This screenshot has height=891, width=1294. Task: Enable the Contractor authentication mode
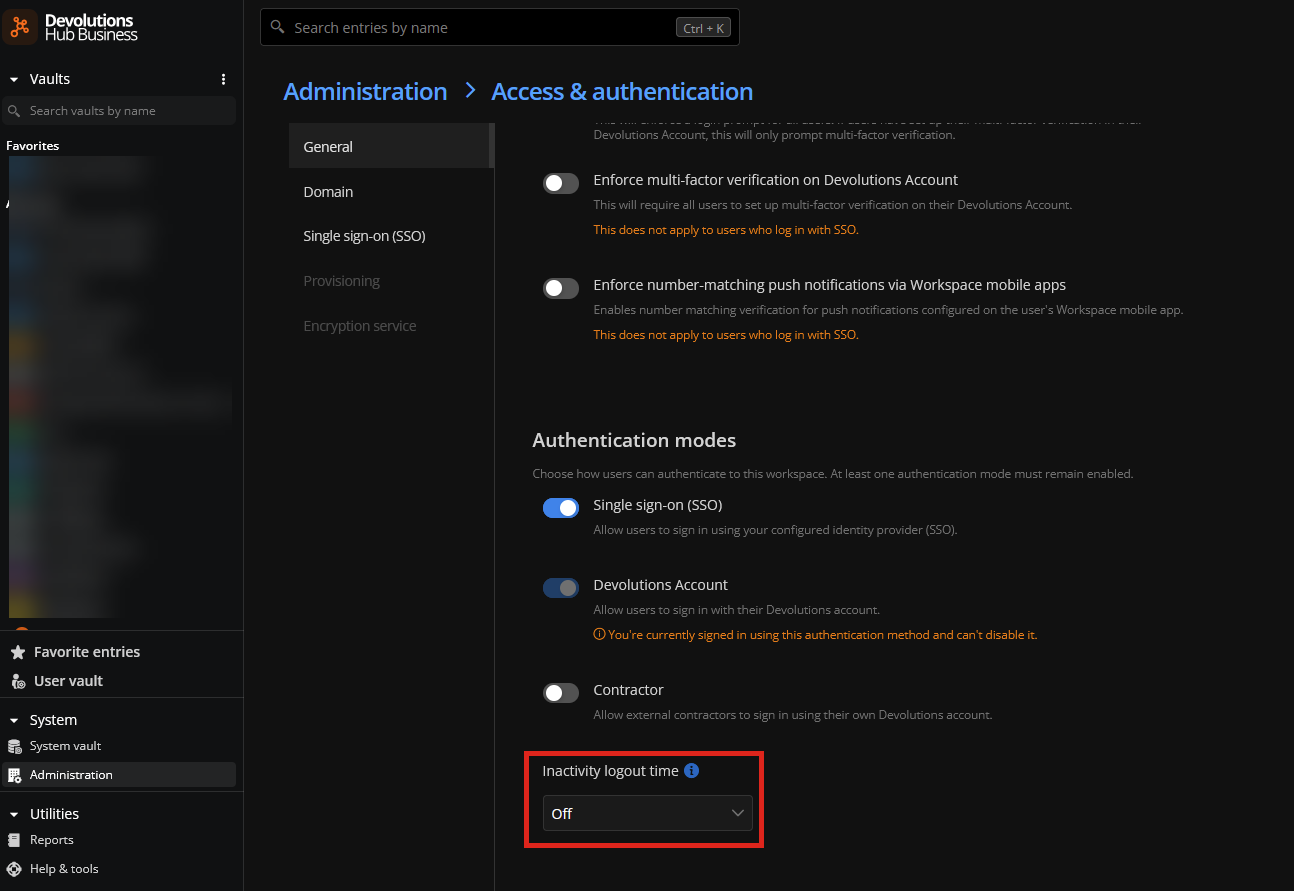[561, 693]
